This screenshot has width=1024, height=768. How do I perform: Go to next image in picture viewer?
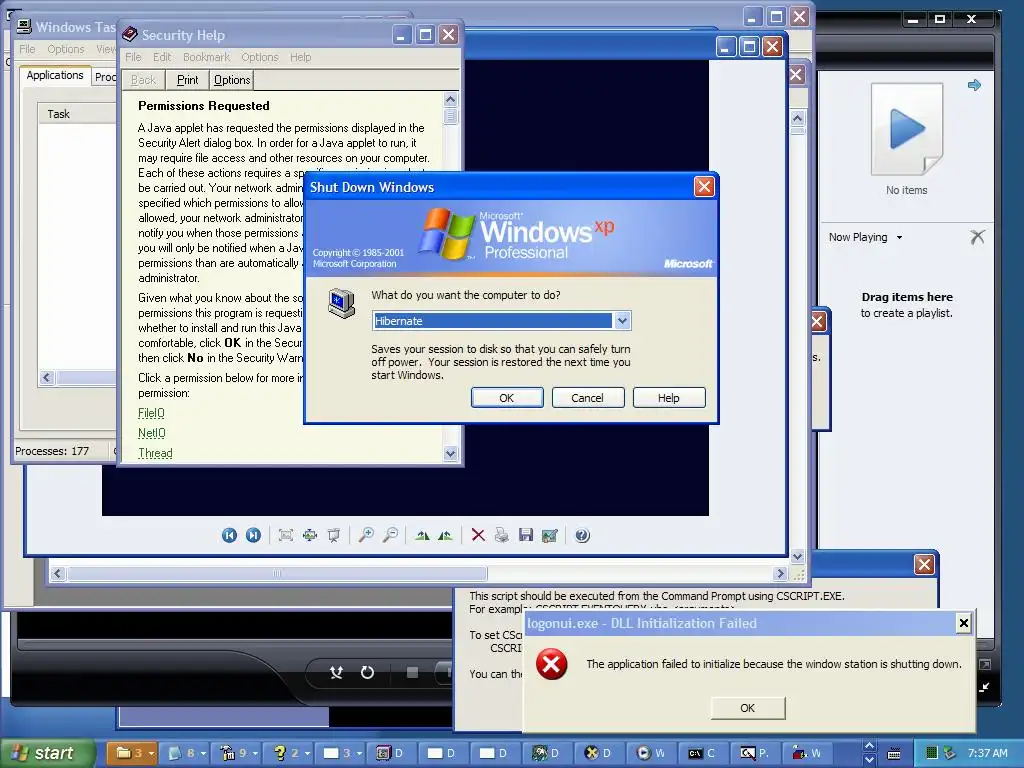(253, 536)
